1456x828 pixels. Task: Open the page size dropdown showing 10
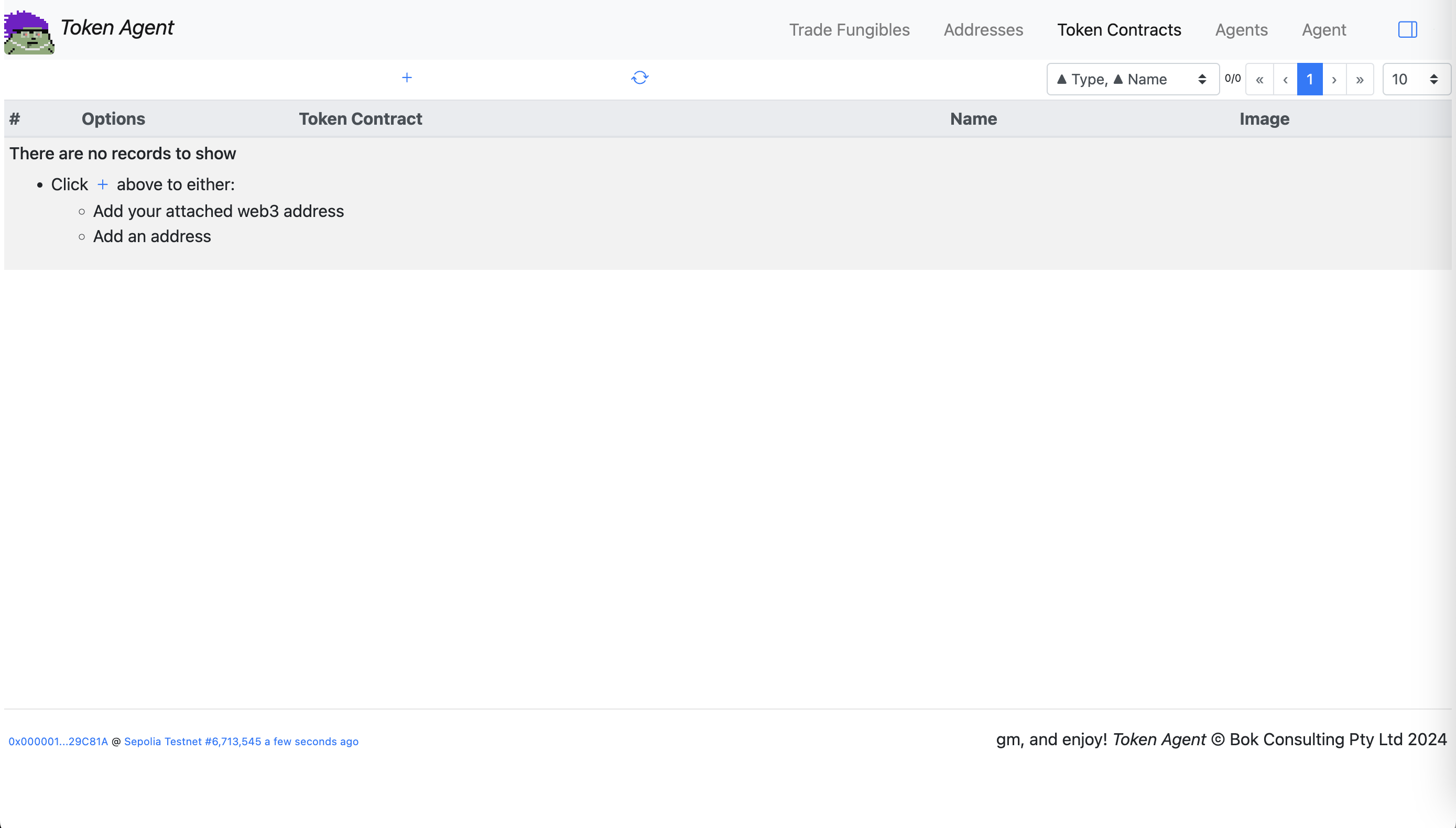tap(1416, 79)
